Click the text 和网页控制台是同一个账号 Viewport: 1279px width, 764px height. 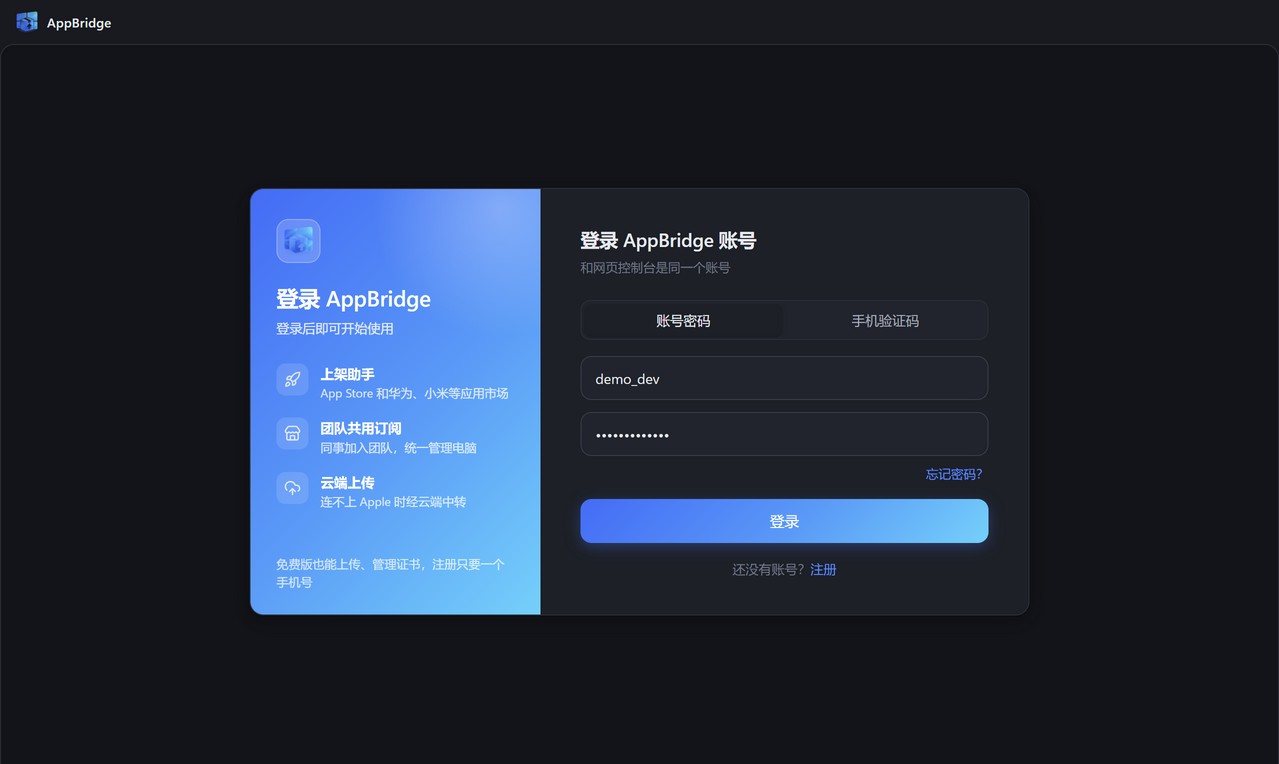click(x=655, y=268)
